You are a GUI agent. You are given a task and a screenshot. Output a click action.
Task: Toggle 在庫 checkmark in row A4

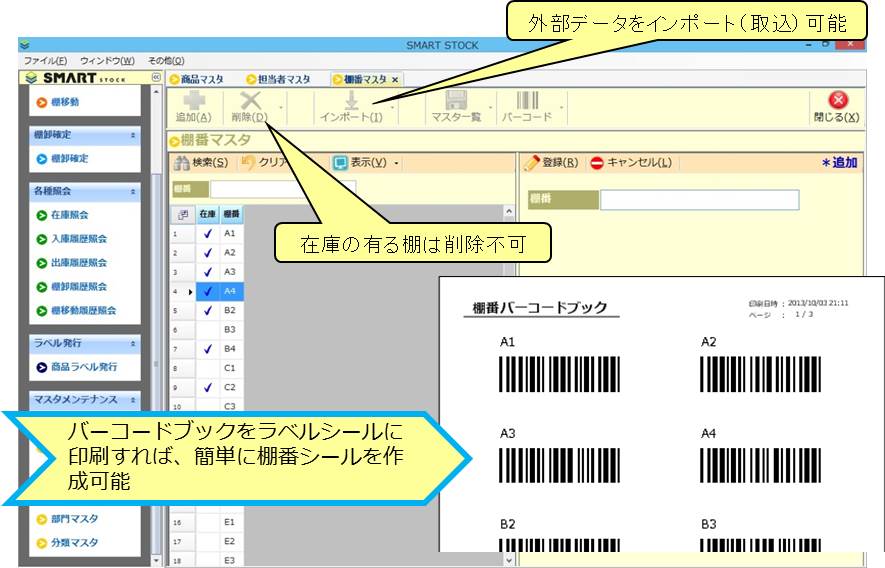click(208, 291)
